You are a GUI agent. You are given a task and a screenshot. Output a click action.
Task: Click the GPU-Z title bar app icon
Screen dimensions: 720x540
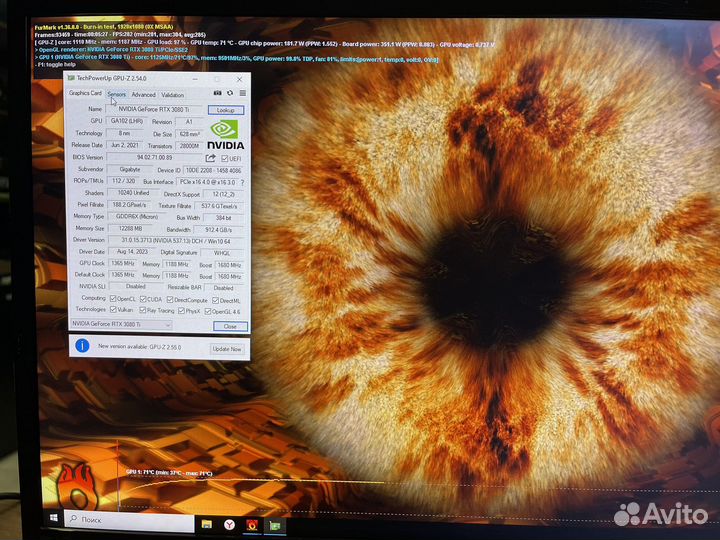pos(71,78)
